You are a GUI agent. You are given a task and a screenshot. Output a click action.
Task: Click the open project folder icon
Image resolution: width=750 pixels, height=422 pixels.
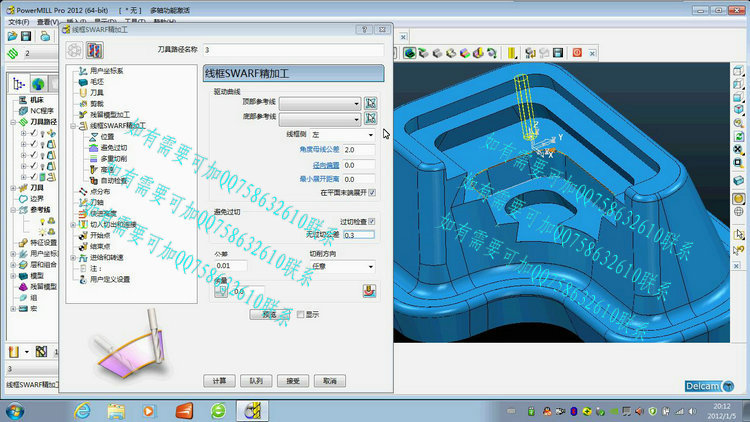point(12,36)
